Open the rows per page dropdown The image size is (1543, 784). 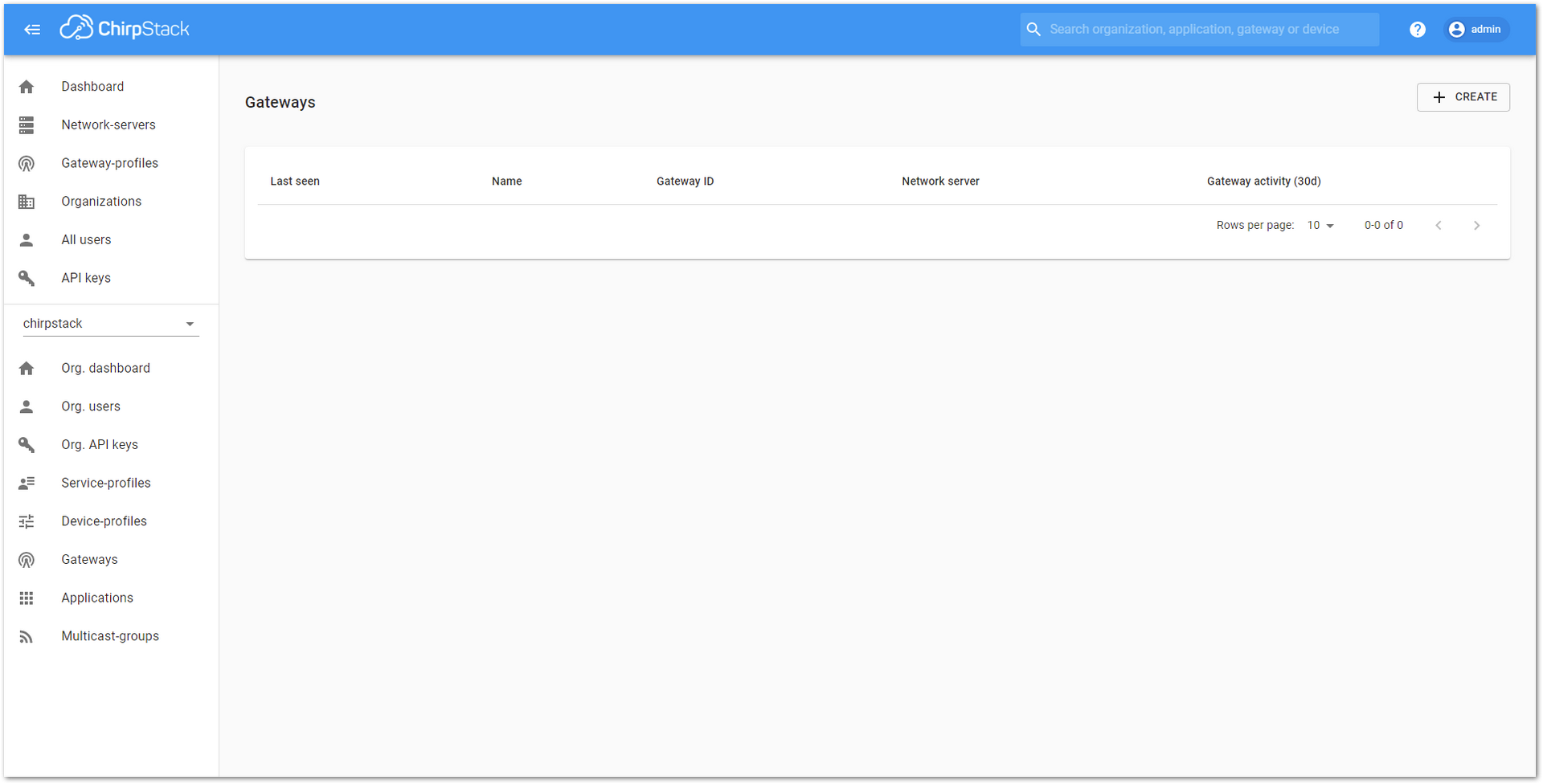[x=1320, y=226]
